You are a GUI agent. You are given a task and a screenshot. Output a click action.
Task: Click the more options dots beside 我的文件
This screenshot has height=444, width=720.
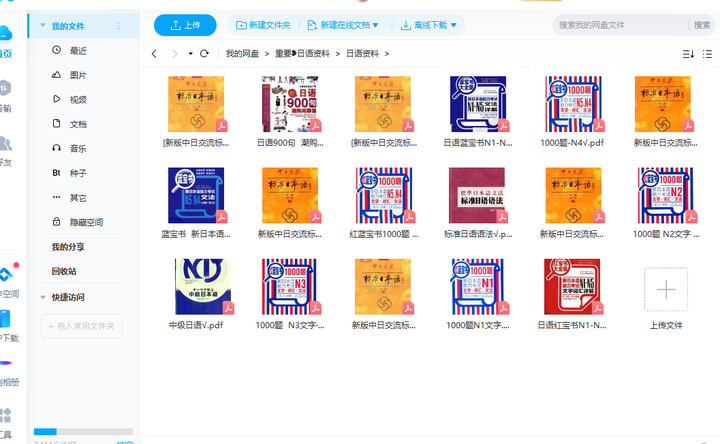(x=118, y=26)
